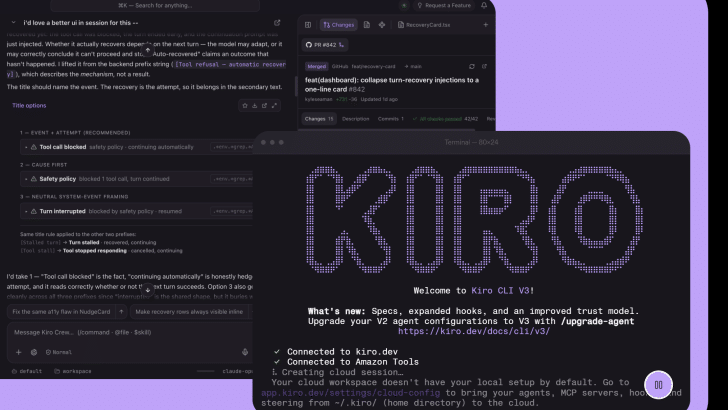This screenshot has width=728, height=410.
Task: Expand the Safety policy row
Action: tap(26, 179)
